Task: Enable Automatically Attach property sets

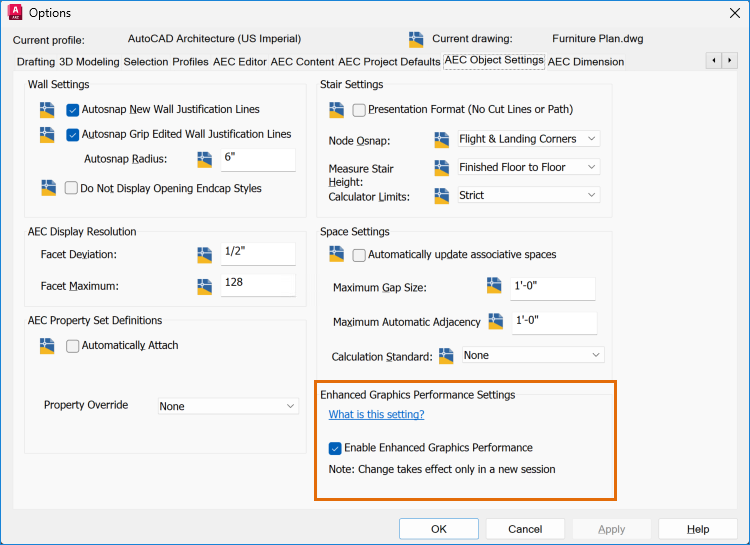Action: point(73,346)
